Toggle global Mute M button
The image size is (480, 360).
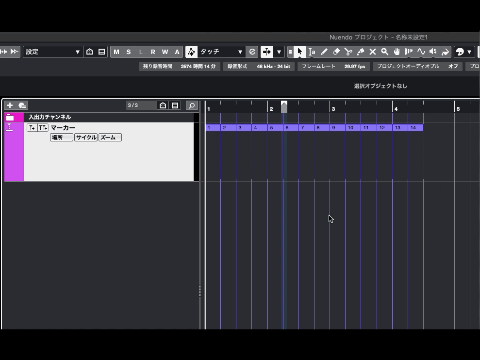[116, 52]
